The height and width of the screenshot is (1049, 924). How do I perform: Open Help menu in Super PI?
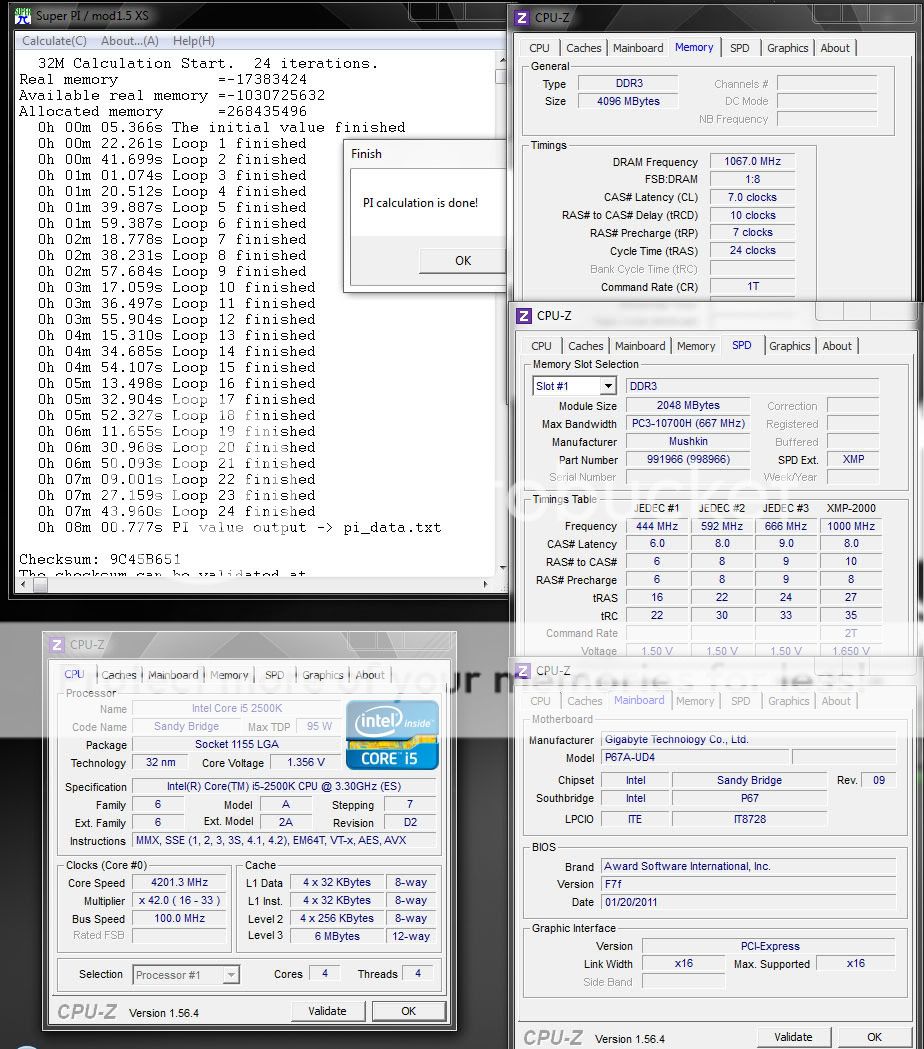coord(194,41)
